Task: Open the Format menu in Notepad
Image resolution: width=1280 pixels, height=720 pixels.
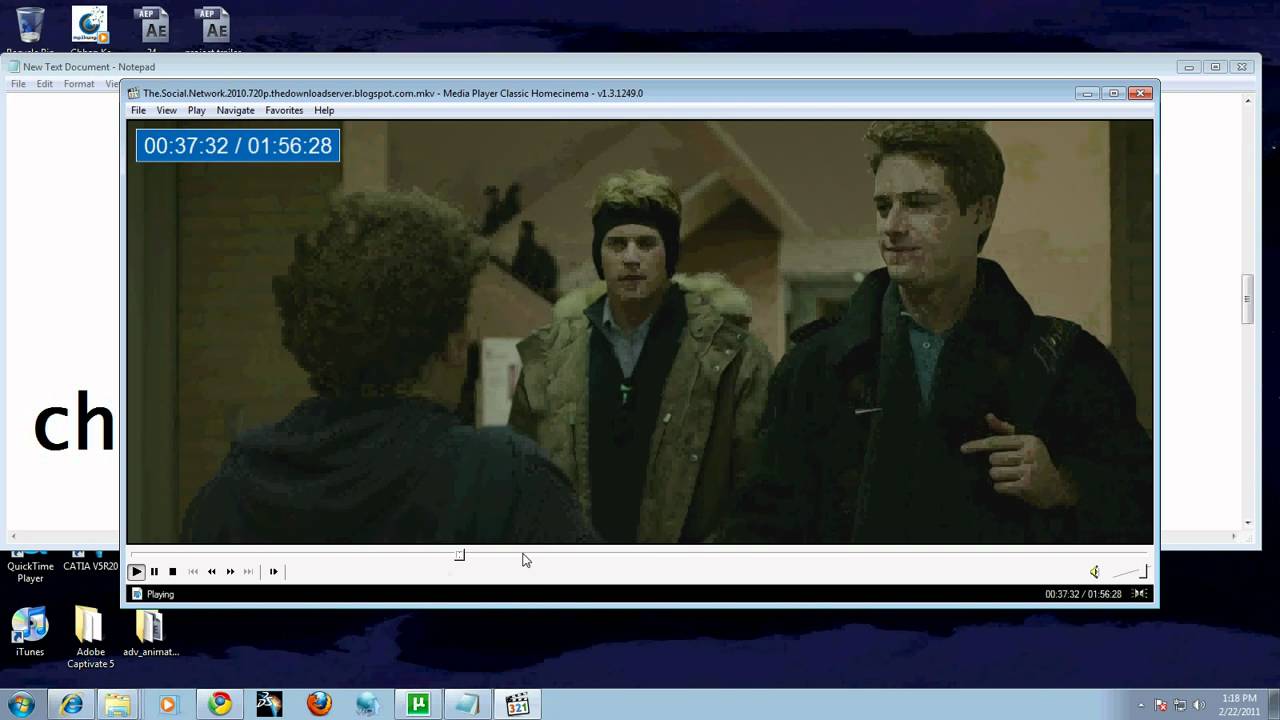Action: point(79,84)
